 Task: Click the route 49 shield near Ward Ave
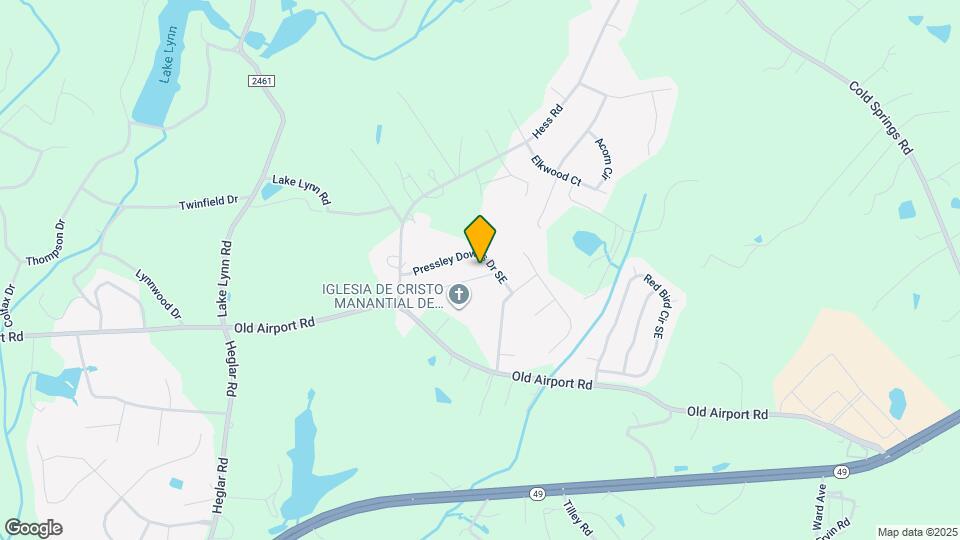point(841,471)
